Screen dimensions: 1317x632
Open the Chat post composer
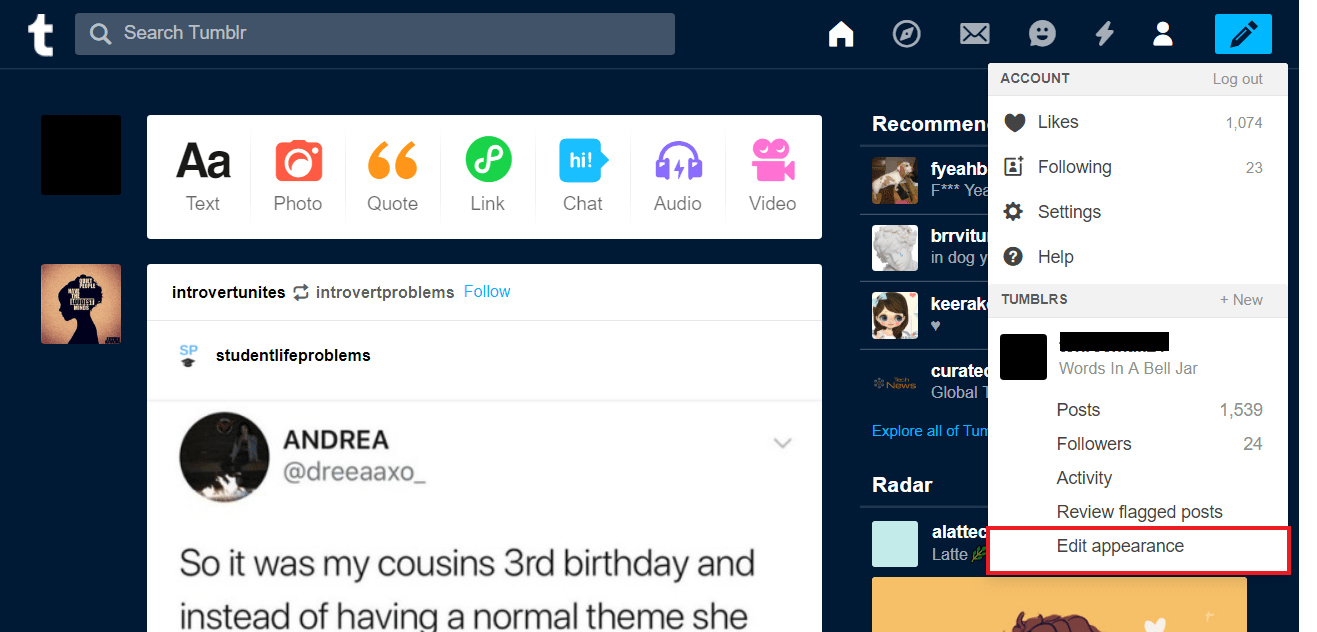[x=582, y=175]
